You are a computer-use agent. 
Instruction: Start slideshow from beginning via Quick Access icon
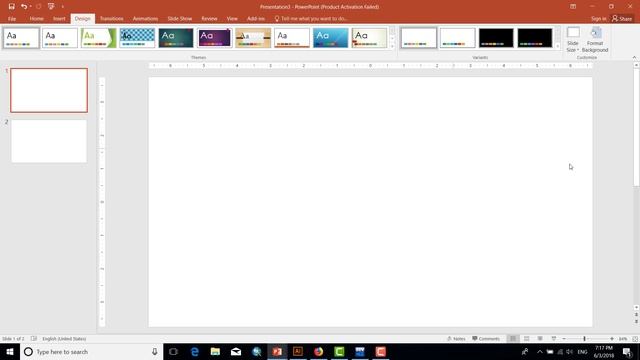click(x=51, y=7)
